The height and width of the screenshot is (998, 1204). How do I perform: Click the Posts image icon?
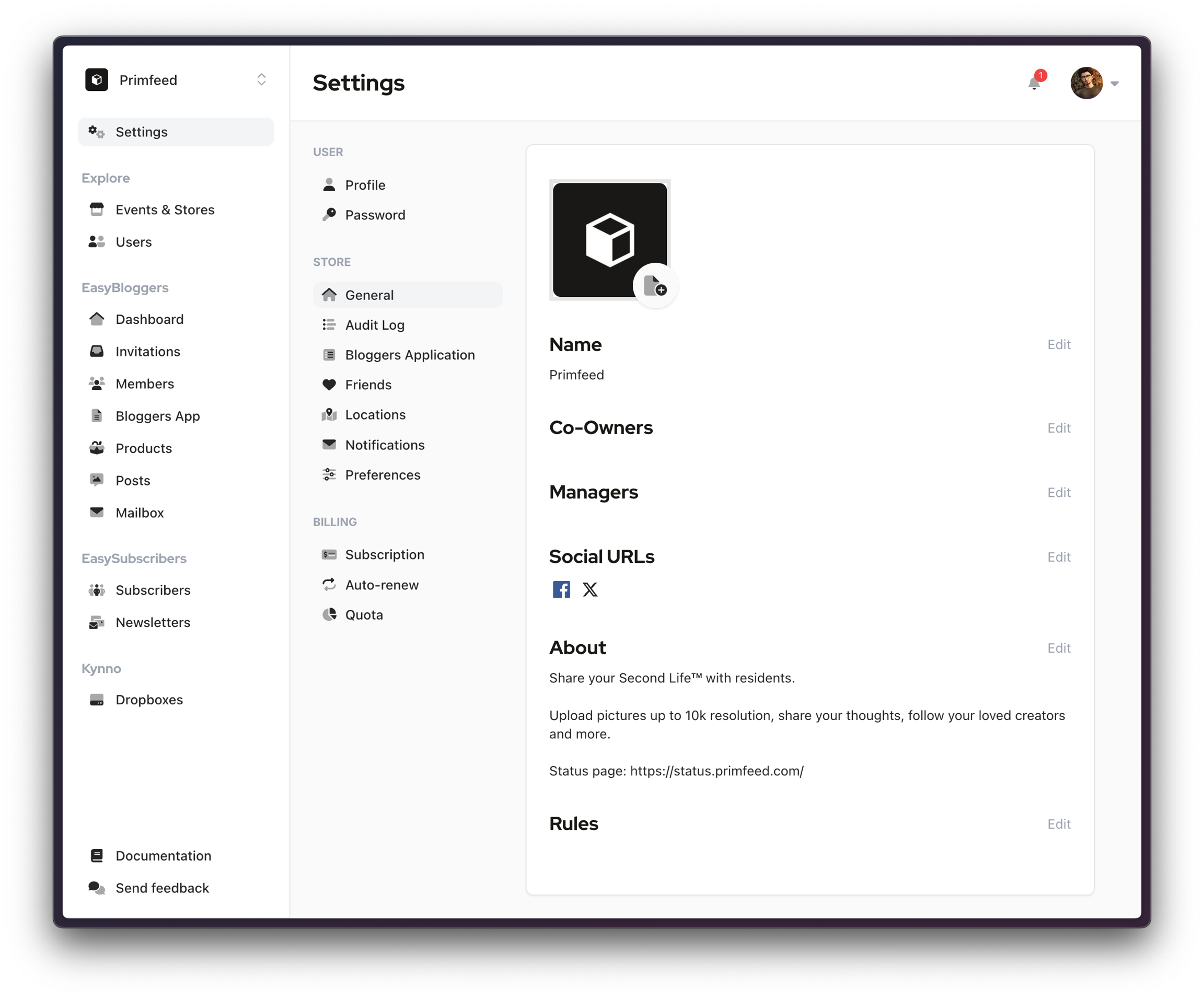[96, 480]
